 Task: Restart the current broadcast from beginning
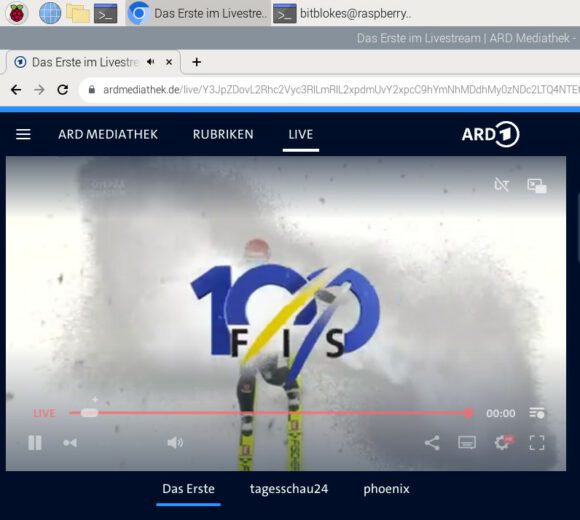70,442
